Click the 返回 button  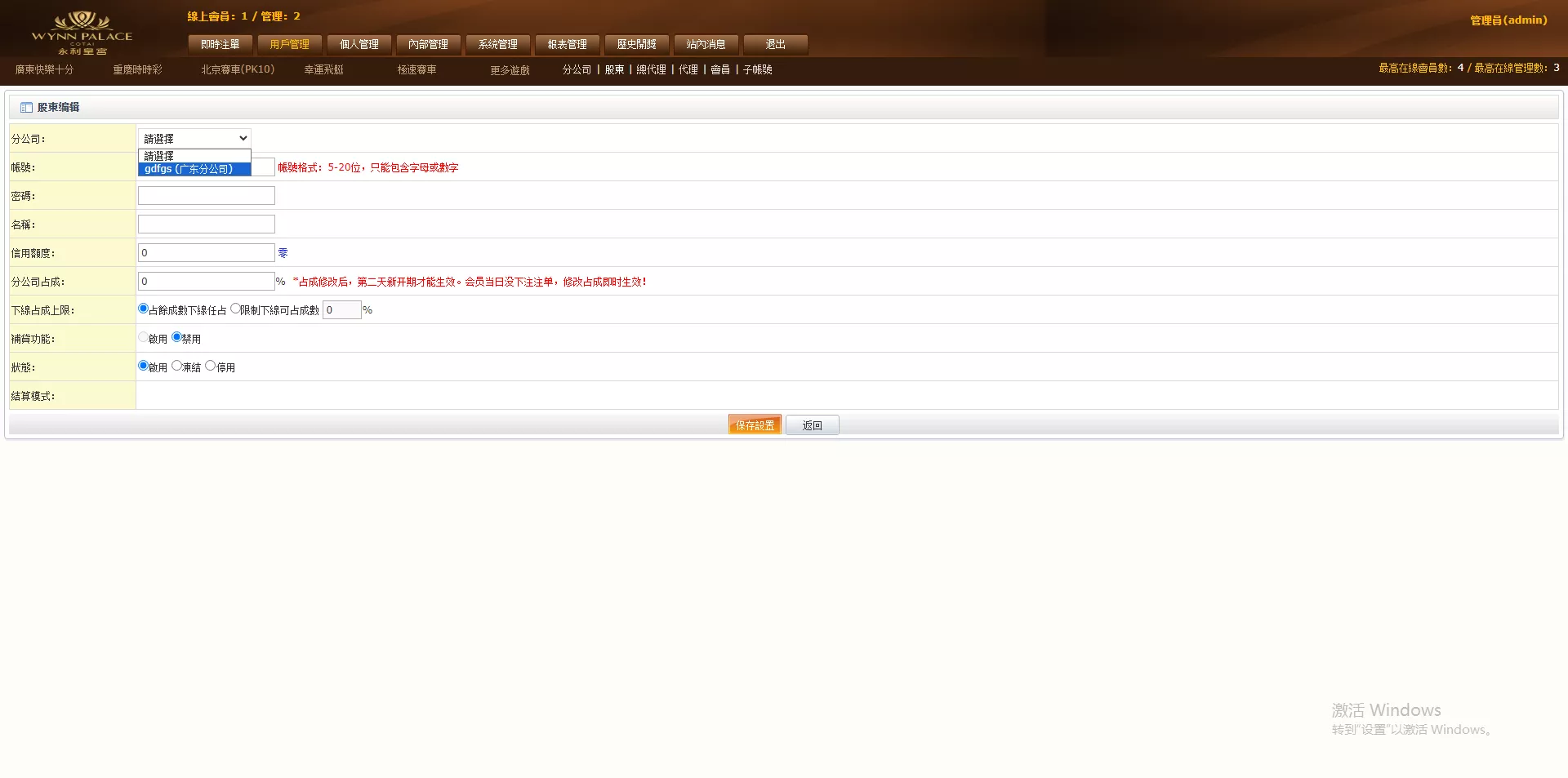(x=812, y=425)
